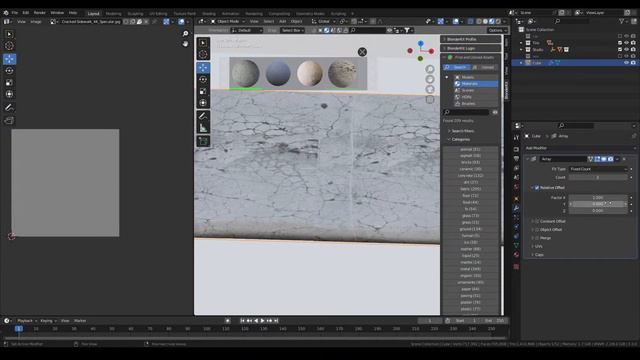
Task: Select the Annotate tool in the 3D viewport toolbar
Action: [203, 116]
